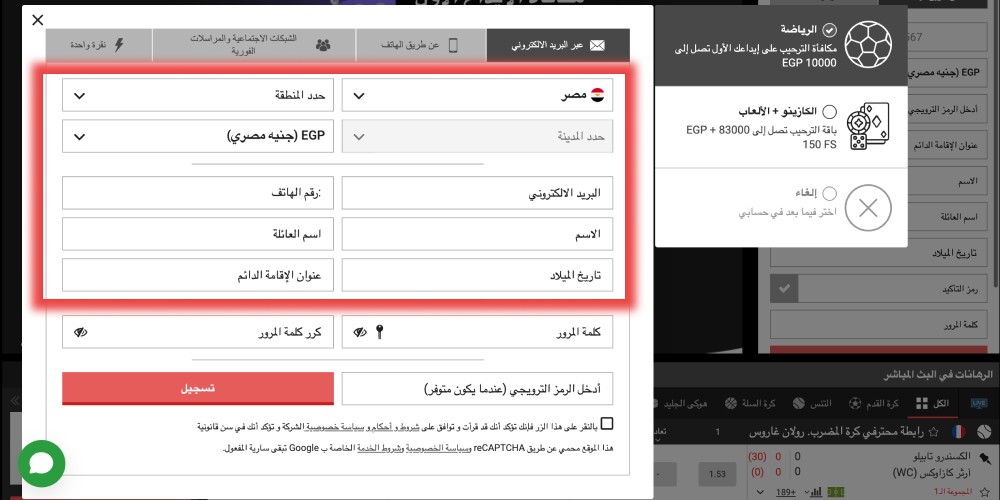Open Google's سياسة الخصوصية link

tap(438, 448)
